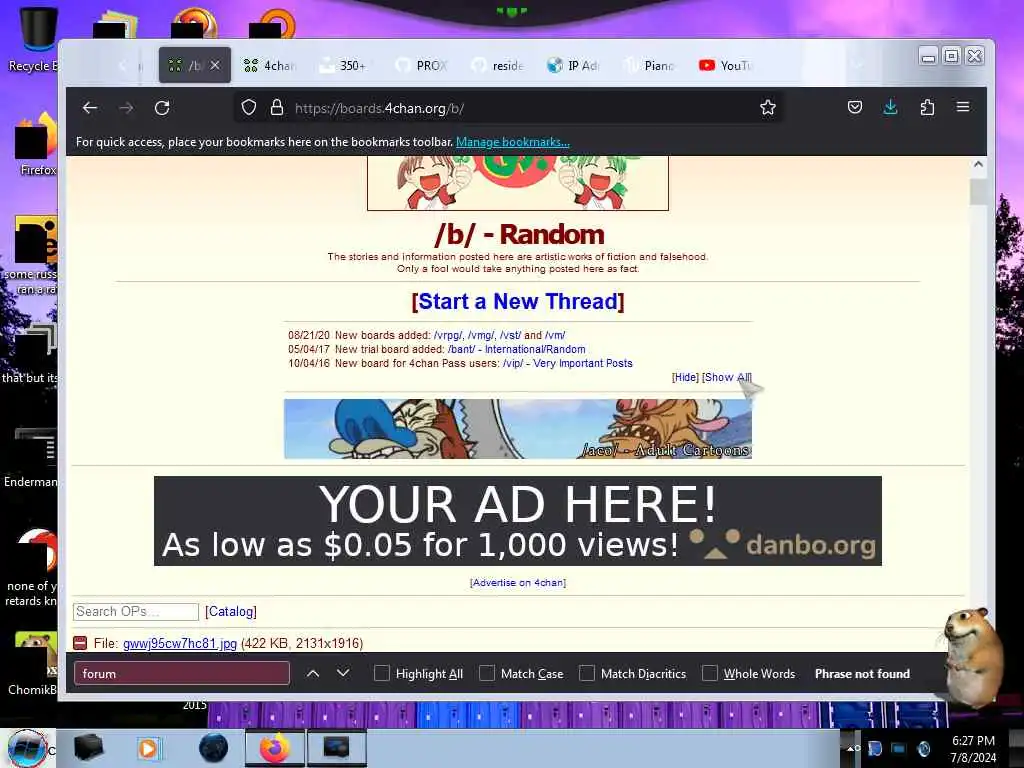Screen dimensions: 1024x768
Task: Open file gwwj95cw7hc81.jpg link
Action: (x=180, y=643)
